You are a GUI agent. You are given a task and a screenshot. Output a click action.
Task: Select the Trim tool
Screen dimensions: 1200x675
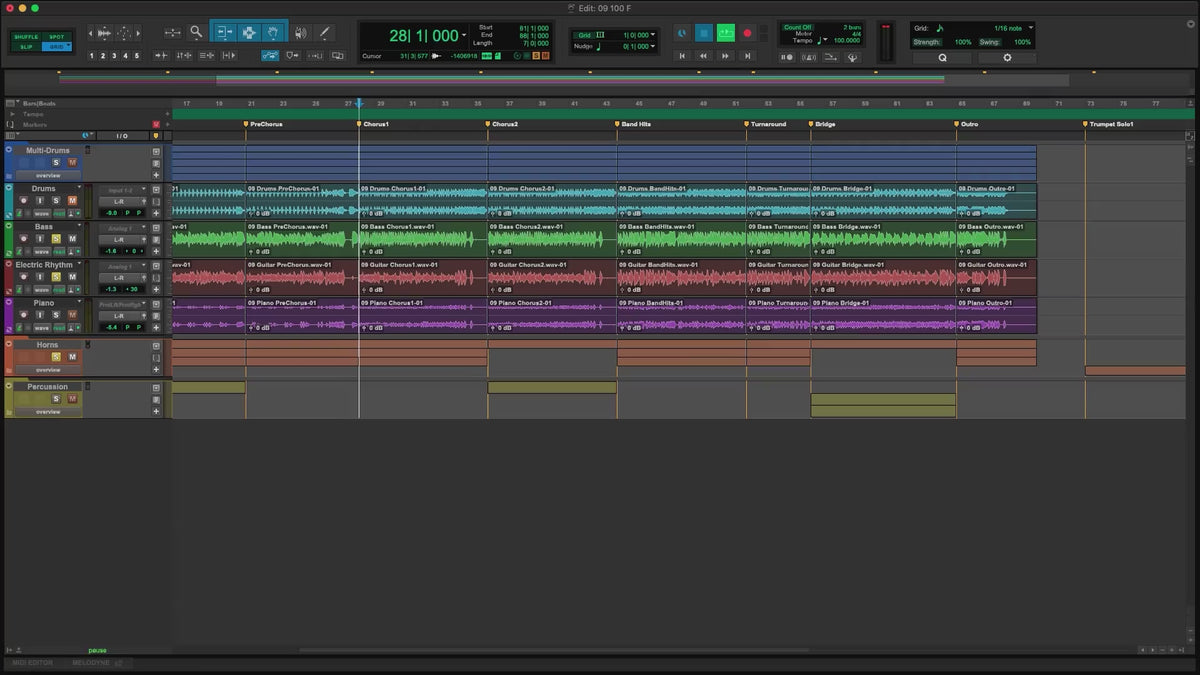pos(224,33)
